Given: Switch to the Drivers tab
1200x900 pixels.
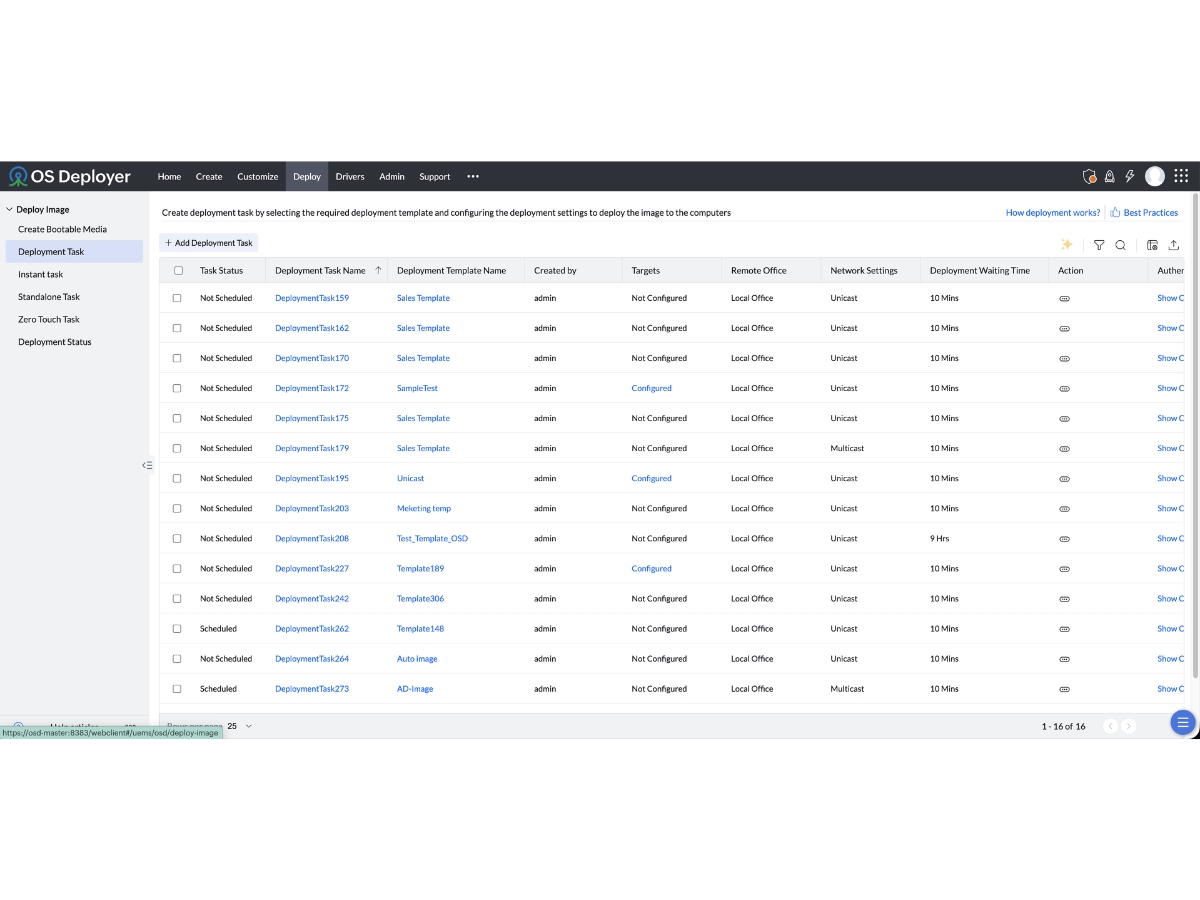Looking at the screenshot, I should [x=350, y=176].
